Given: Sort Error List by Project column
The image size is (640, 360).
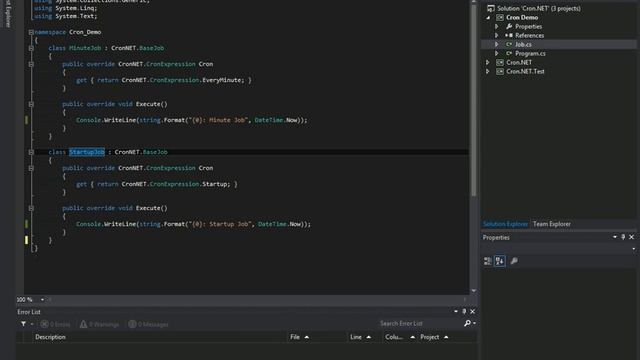Looking at the screenshot, I should (434, 337).
